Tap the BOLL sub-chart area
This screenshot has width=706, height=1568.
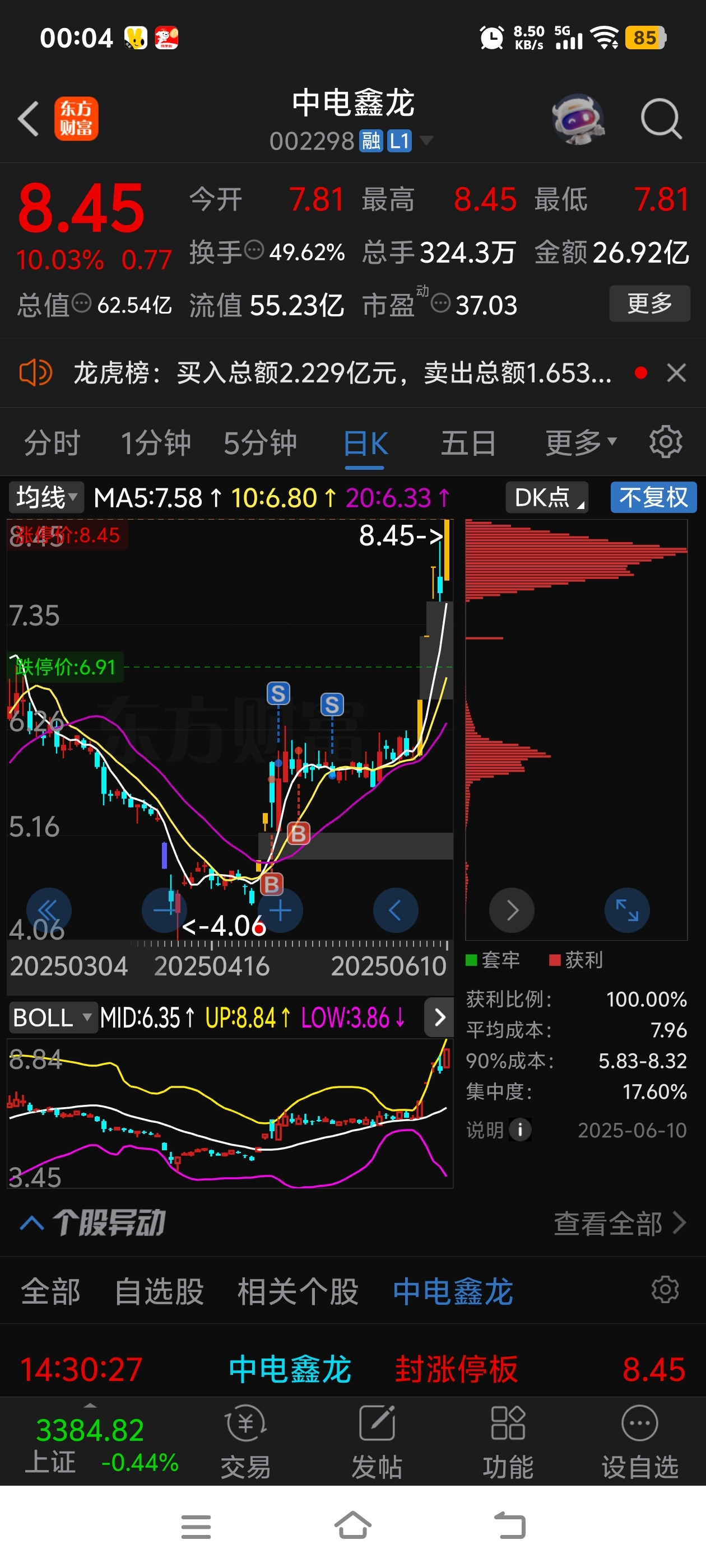(230, 1113)
